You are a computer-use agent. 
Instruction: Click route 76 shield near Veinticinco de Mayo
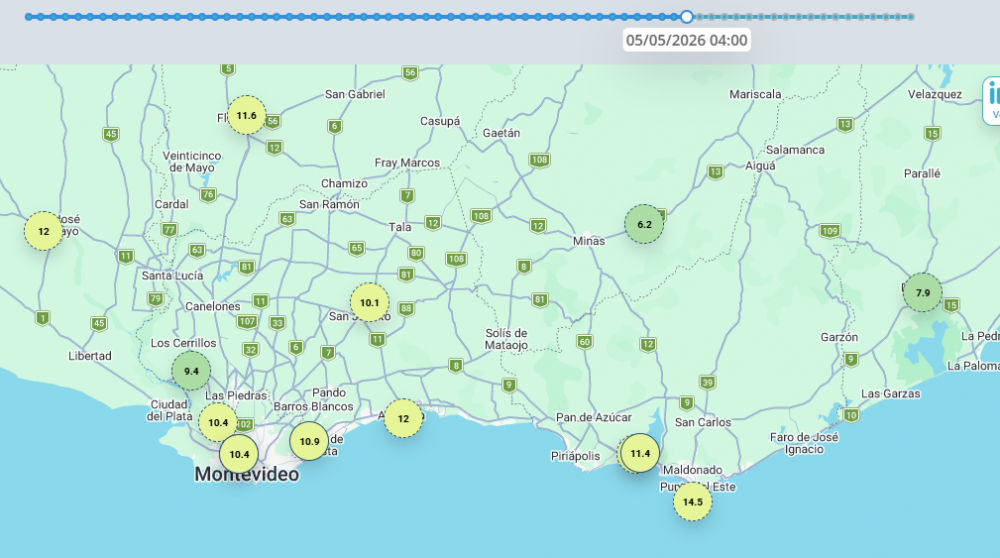click(x=208, y=195)
